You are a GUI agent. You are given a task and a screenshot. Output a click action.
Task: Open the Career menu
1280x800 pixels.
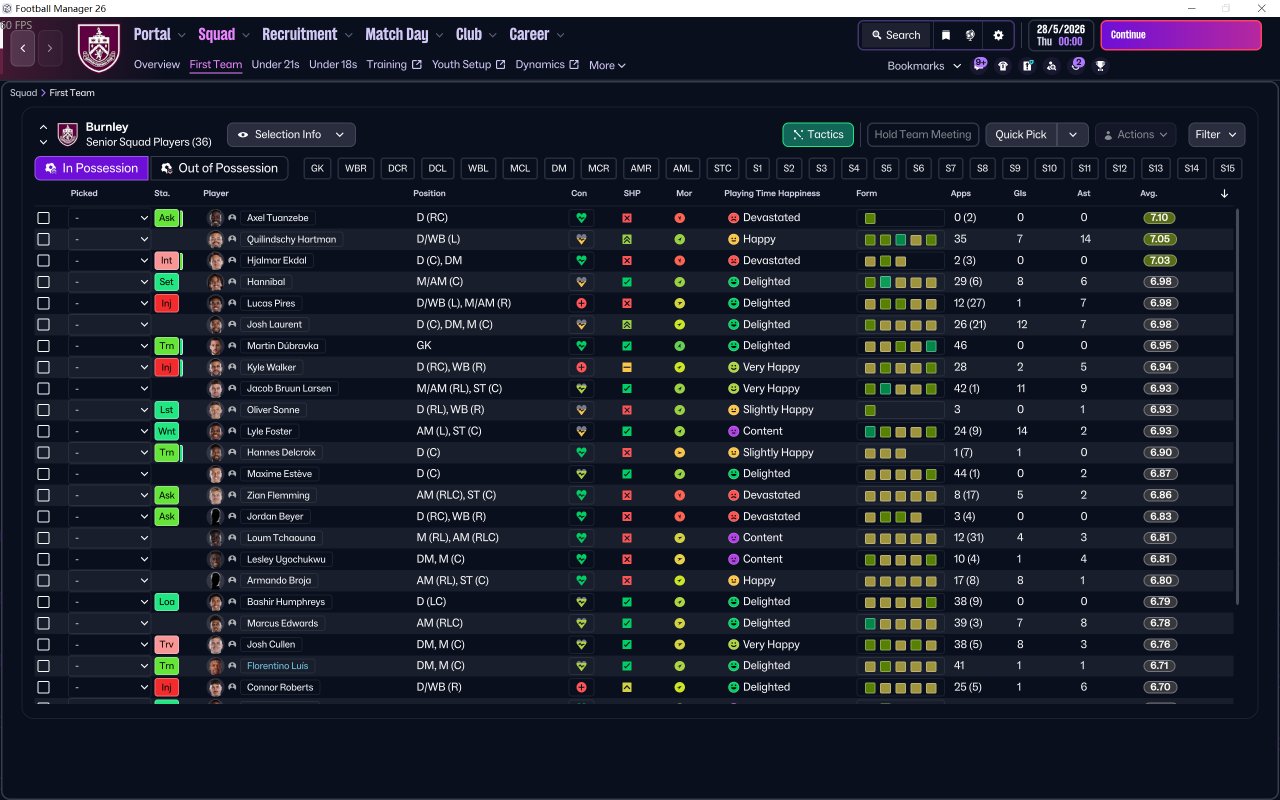point(537,34)
